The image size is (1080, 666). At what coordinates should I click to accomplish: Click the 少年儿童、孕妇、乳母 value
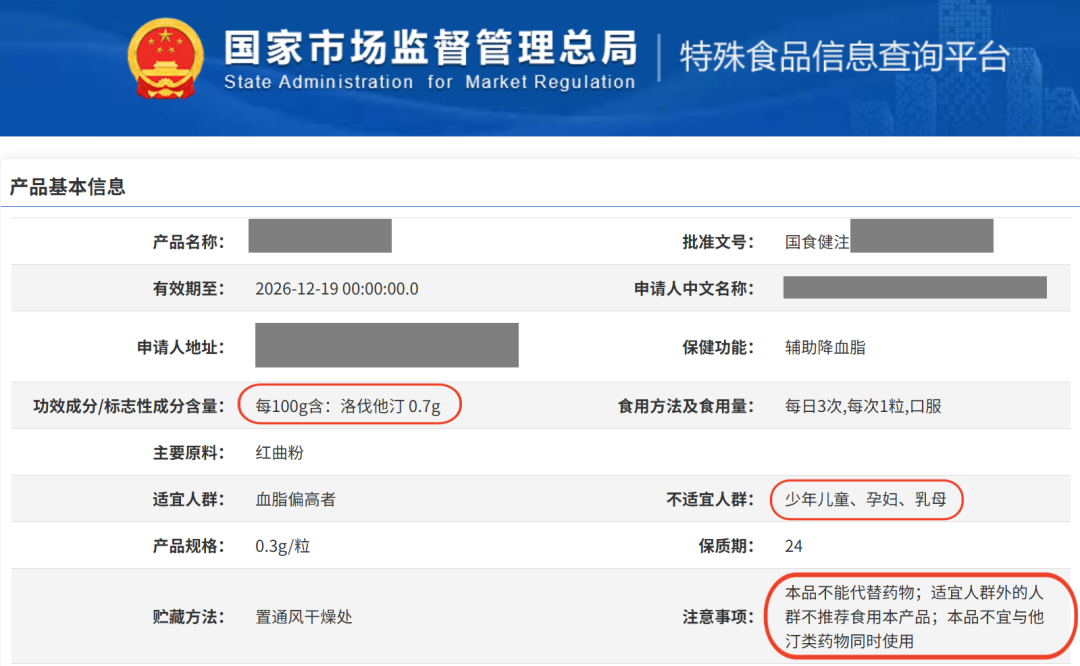coord(866,499)
